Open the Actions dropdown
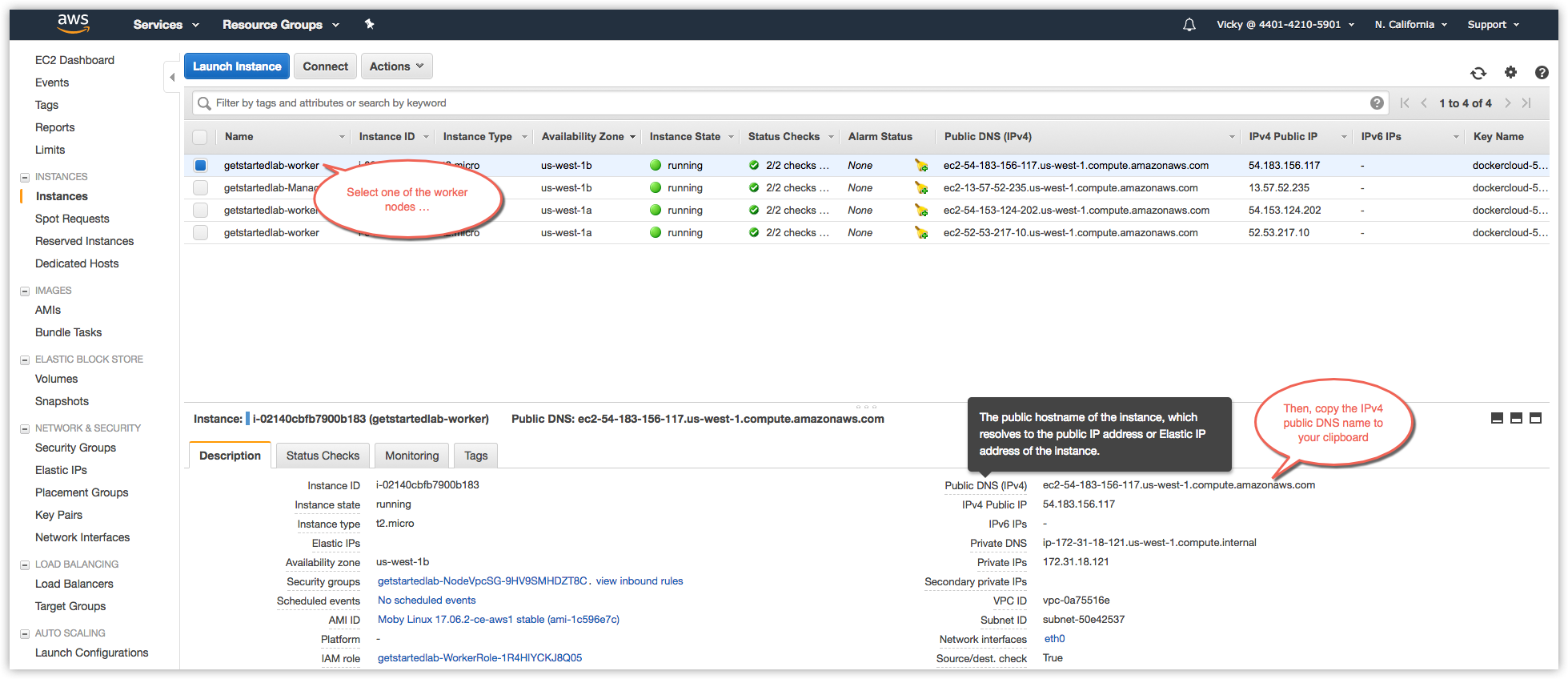 396,66
